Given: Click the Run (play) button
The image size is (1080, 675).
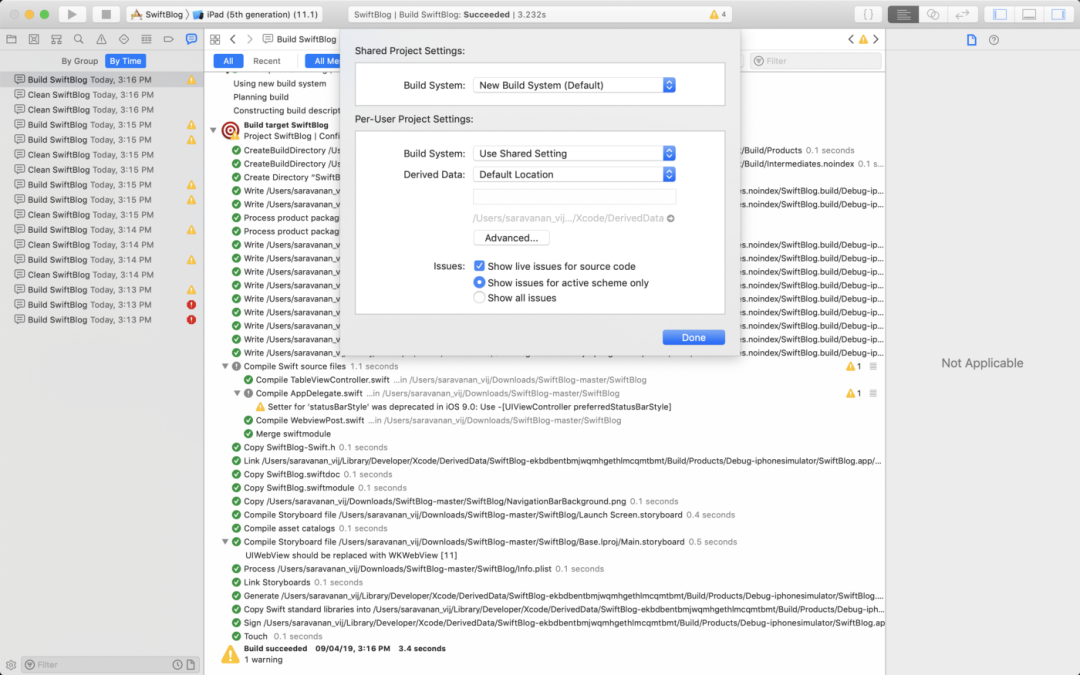Looking at the screenshot, I should tap(72, 14).
